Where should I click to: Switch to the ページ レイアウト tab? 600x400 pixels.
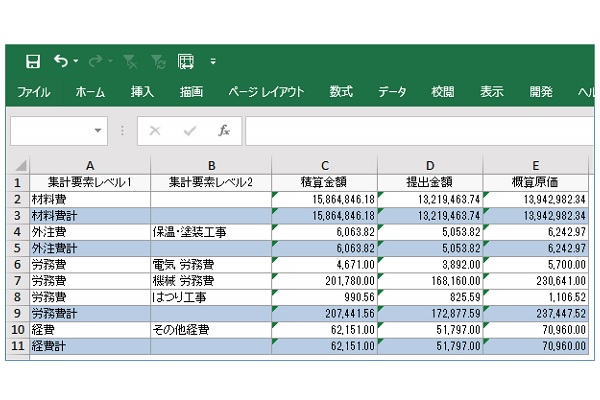coord(266,92)
